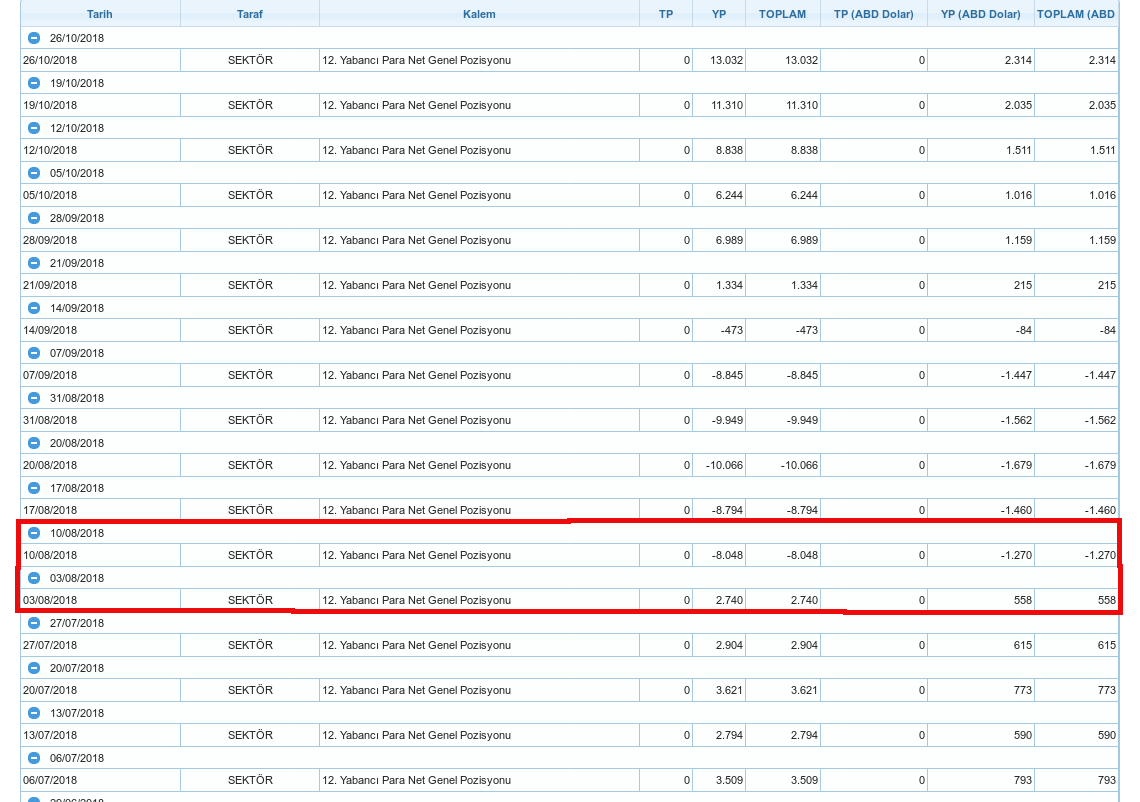Collapse the 05/10/2018 group
The image size is (1140, 802).
(33, 173)
